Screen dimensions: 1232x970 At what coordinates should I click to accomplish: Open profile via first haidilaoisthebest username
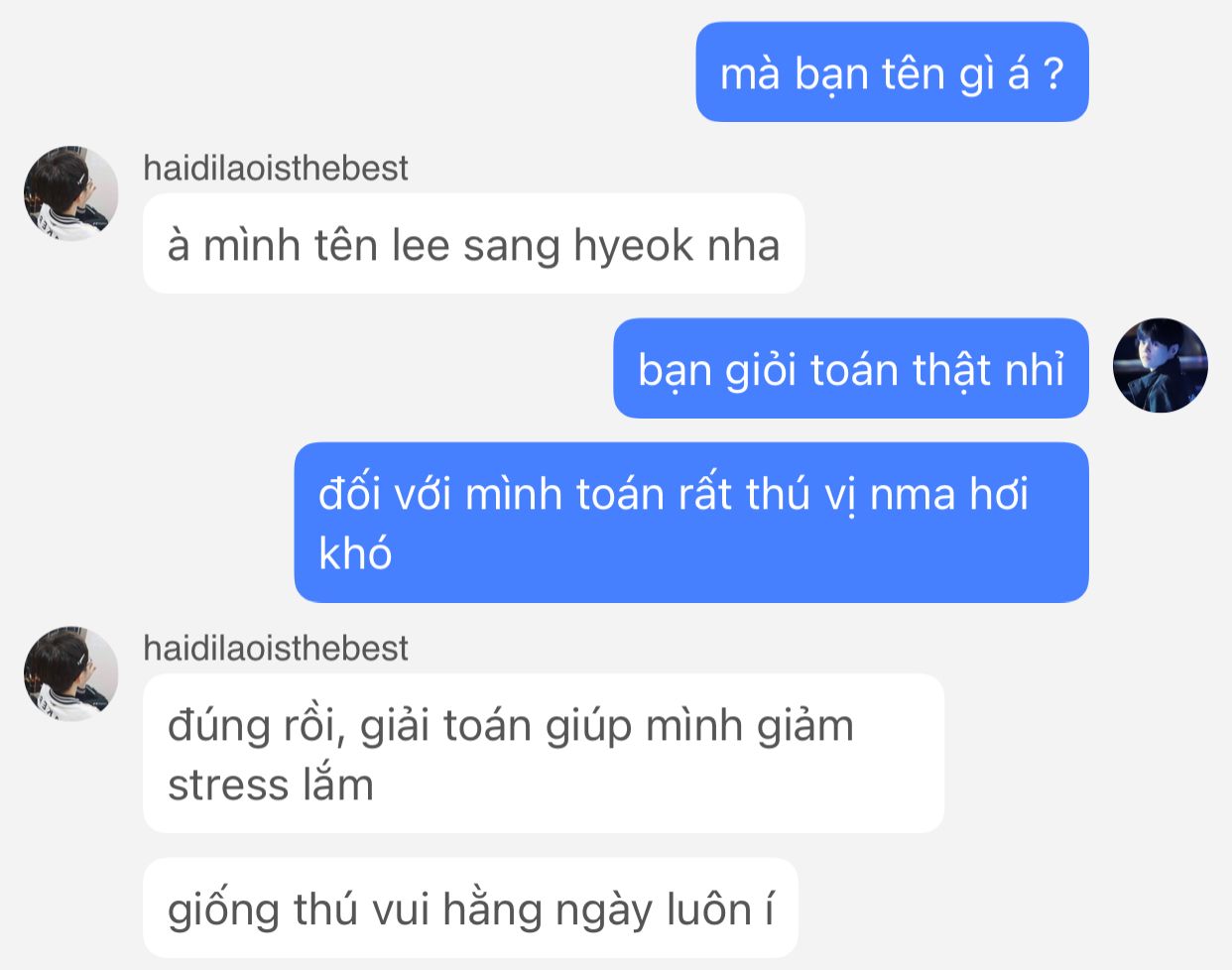(x=276, y=168)
